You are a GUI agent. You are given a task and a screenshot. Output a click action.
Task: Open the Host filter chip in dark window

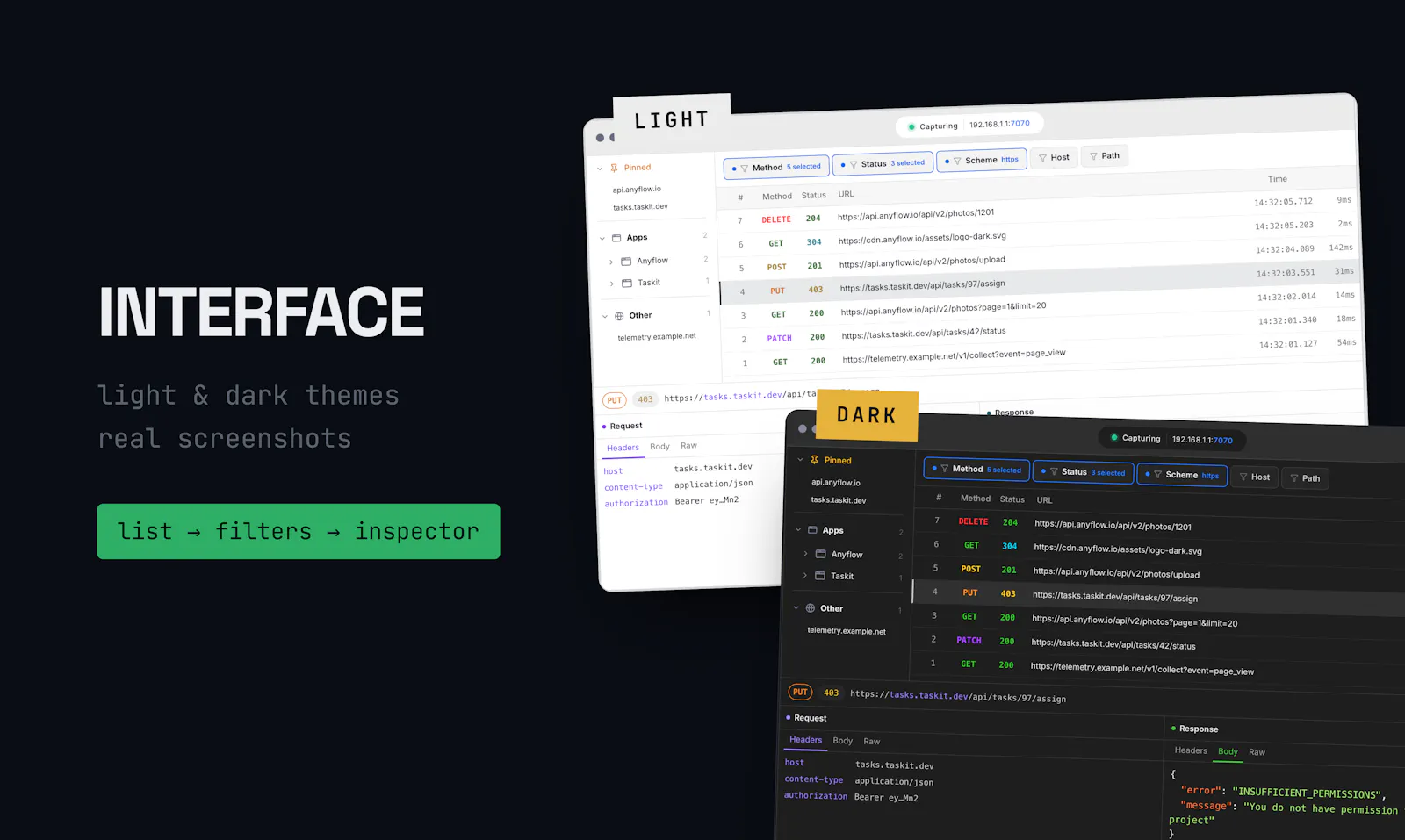point(1254,477)
